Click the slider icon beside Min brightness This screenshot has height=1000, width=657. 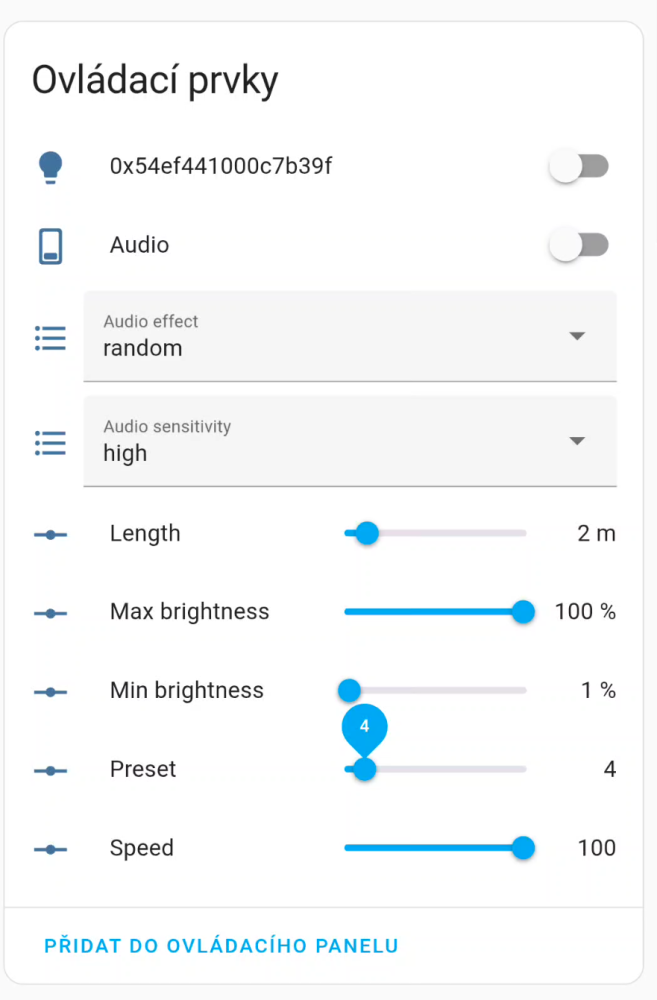50,692
